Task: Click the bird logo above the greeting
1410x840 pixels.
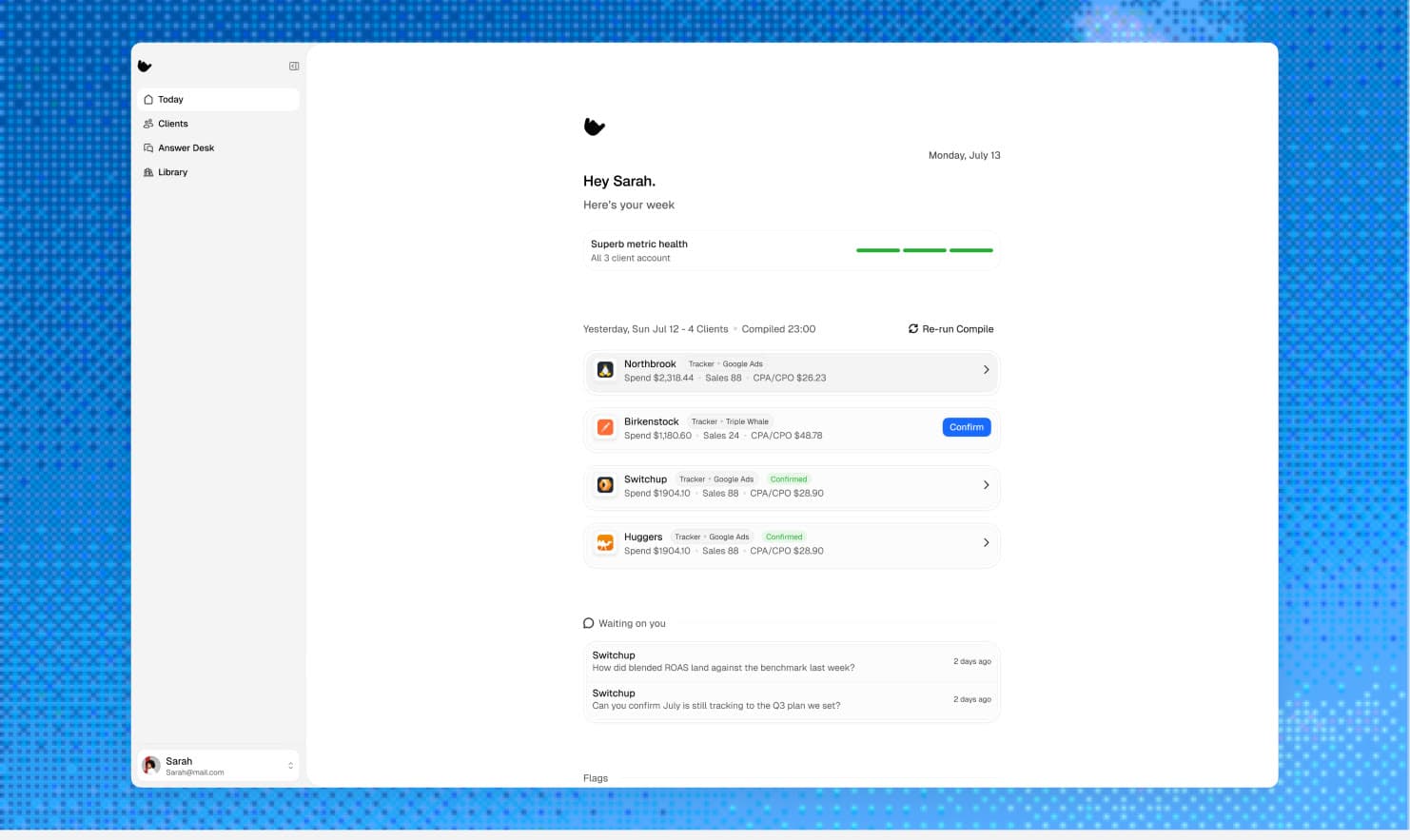Action: tap(595, 127)
